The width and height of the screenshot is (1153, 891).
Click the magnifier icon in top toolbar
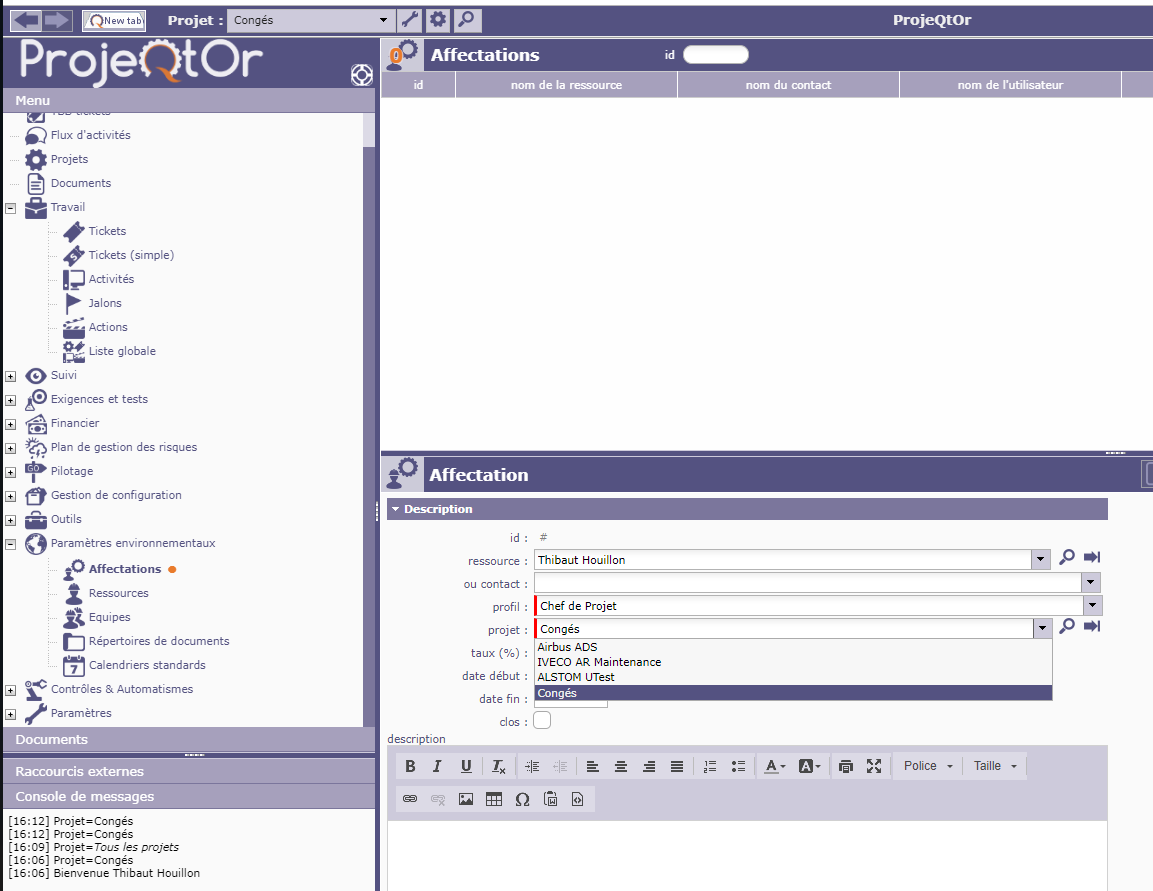click(467, 20)
